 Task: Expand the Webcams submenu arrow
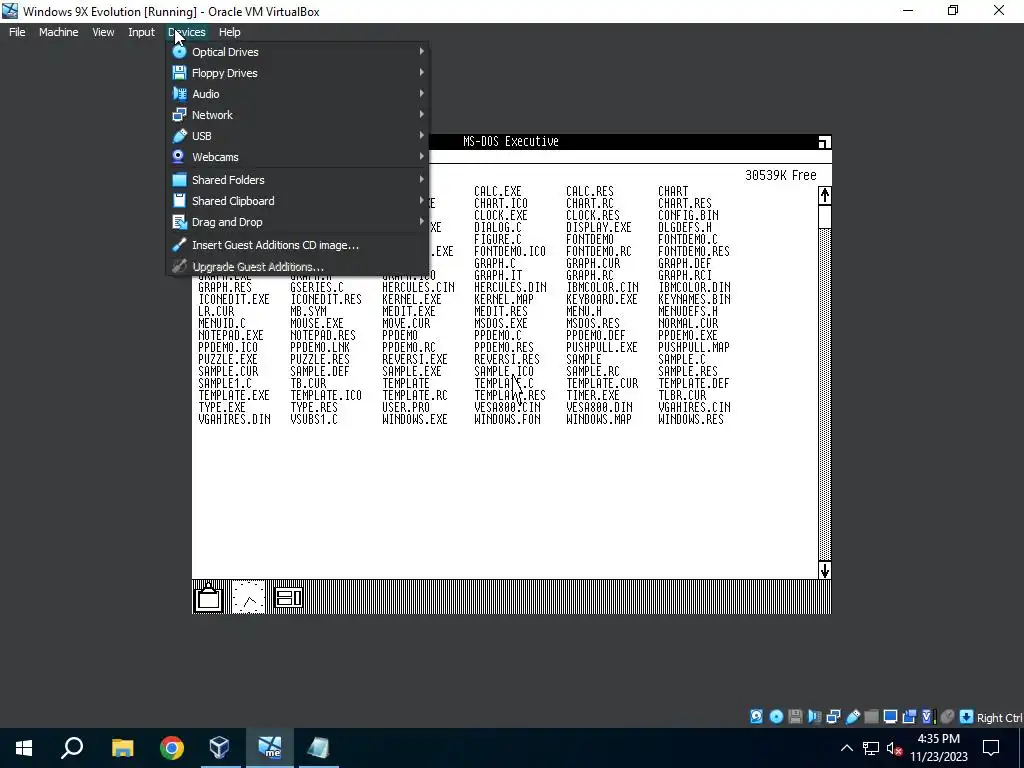(421, 157)
